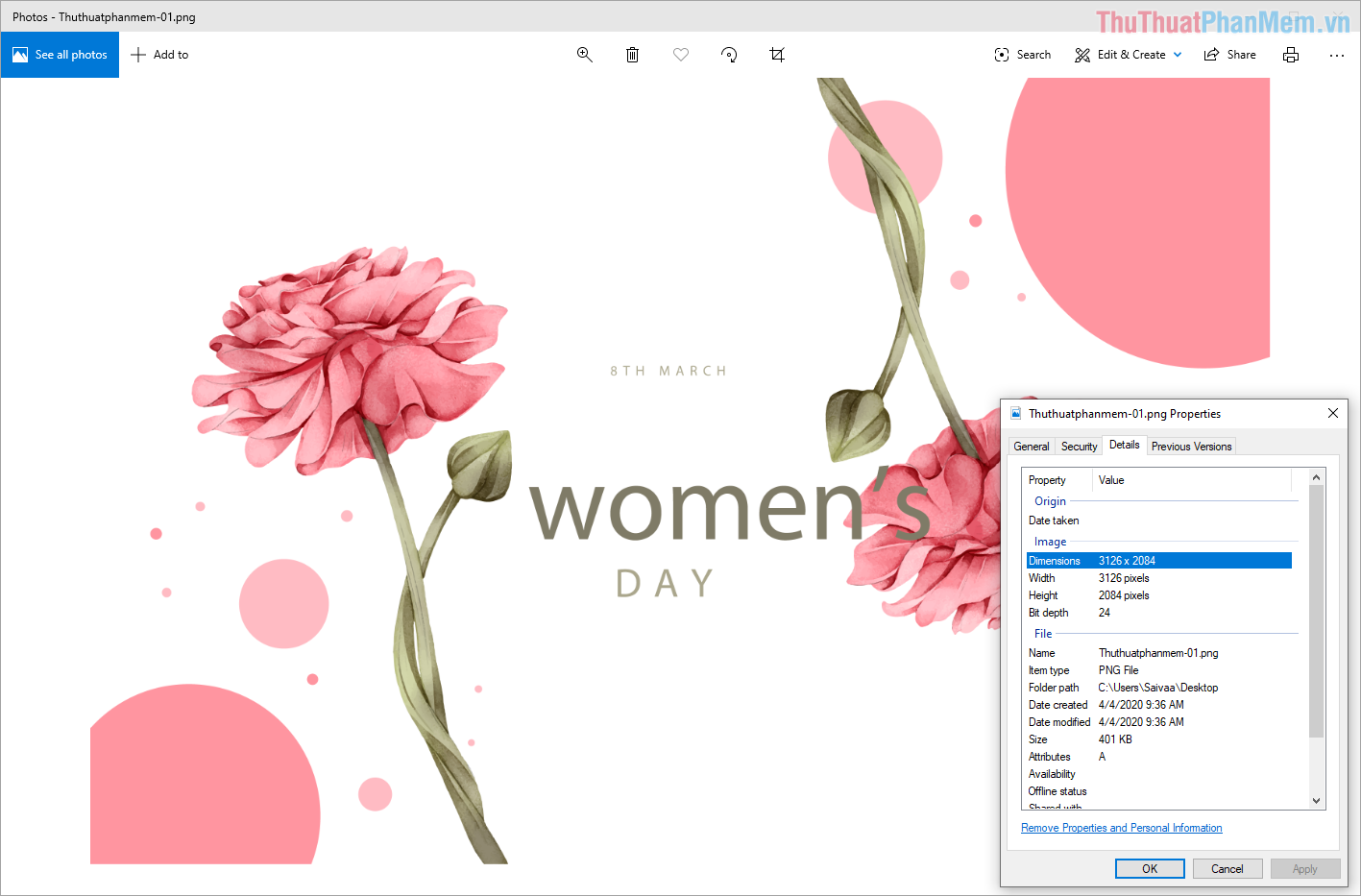The width and height of the screenshot is (1361, 896).
Task: Expand the Edit & Create dropdown chevron
Action: click(1179, 55)
